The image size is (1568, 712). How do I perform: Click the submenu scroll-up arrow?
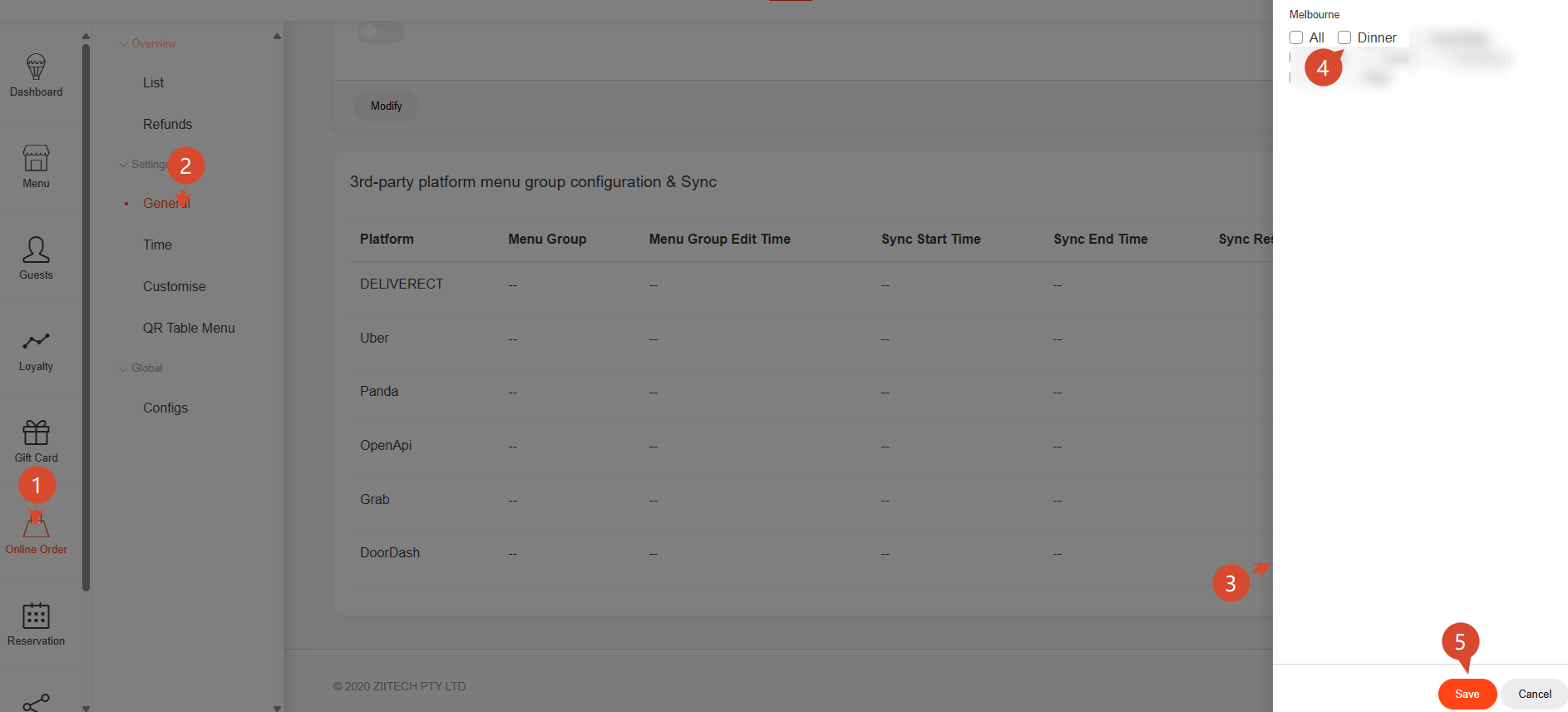point(277,36)
